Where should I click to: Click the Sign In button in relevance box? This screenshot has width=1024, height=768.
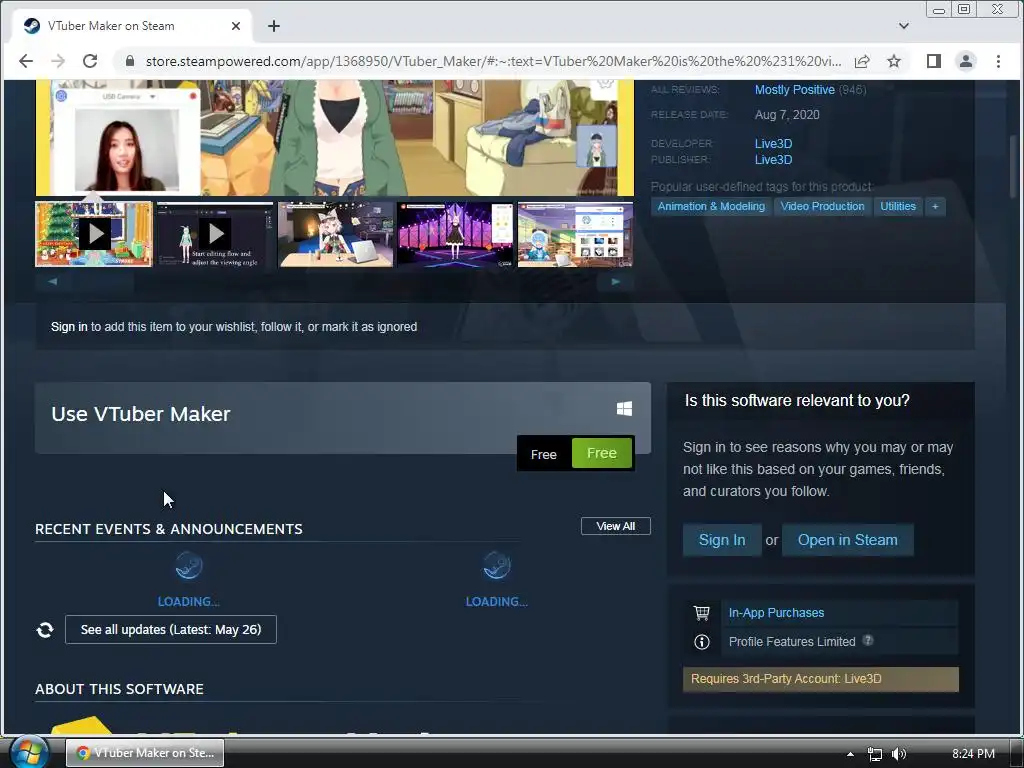point(722,540)
